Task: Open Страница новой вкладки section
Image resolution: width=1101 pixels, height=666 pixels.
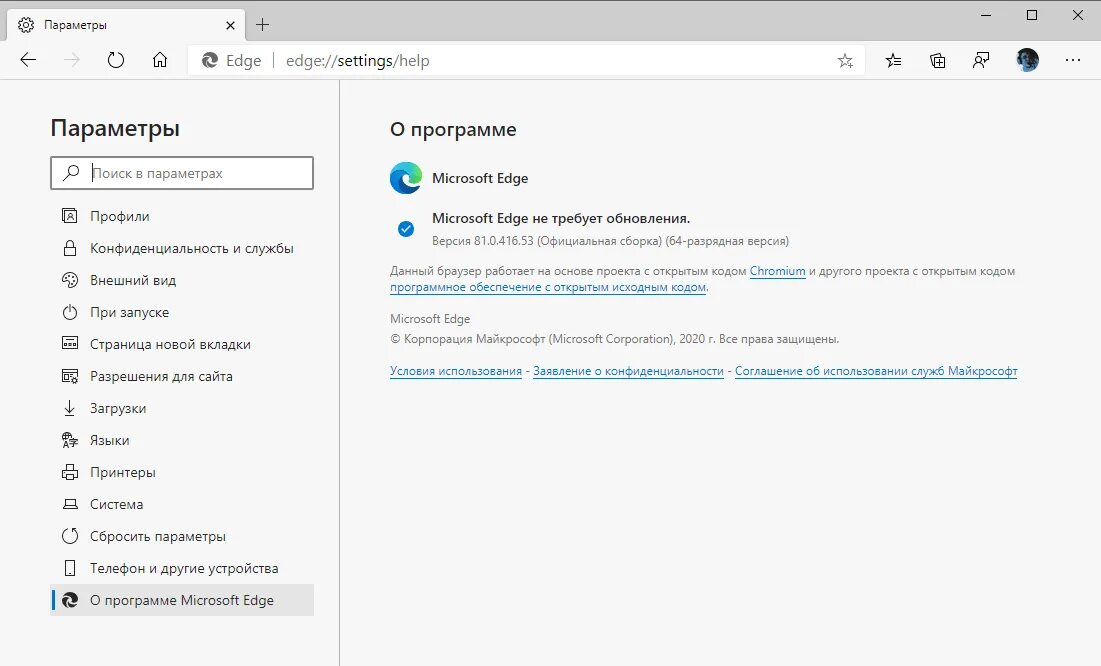Action: pos(182,344)
